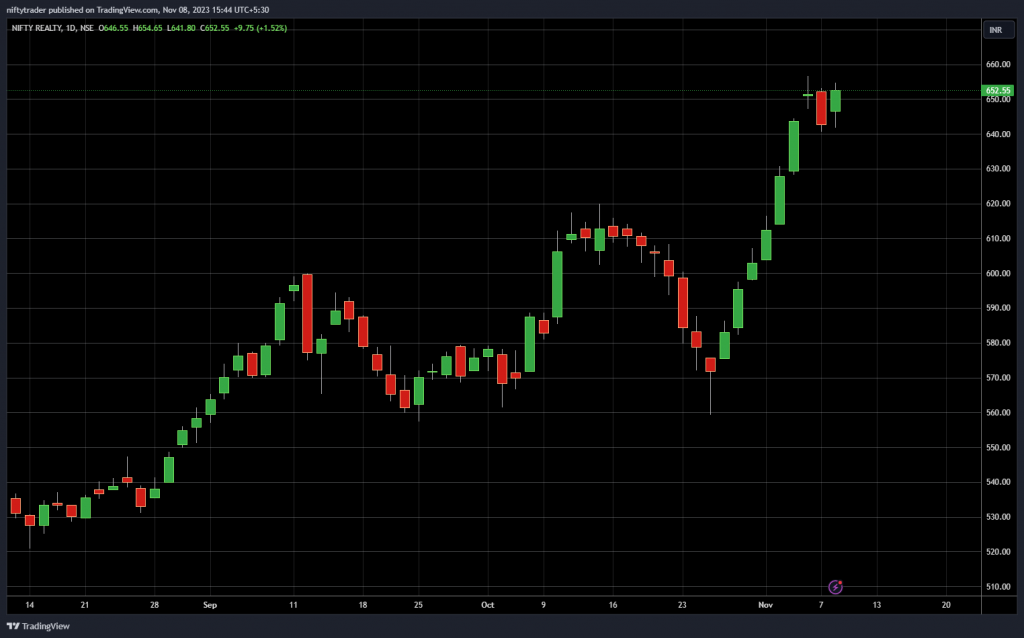
Task: Click the high value H654.65
Action: pyautogui.click(x=148, y=28)
